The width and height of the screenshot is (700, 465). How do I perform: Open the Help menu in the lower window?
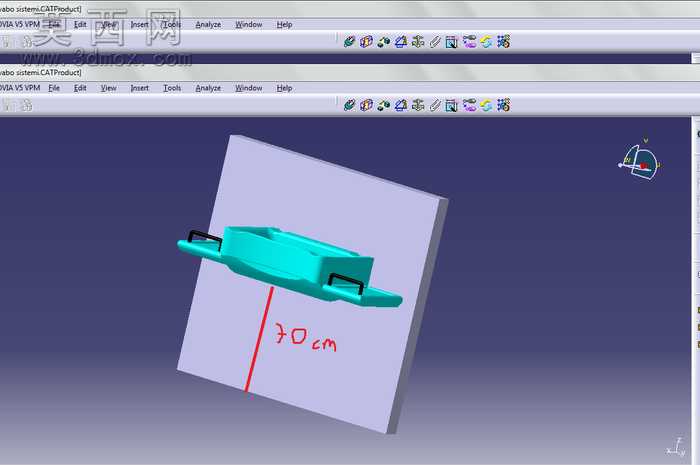click(284, 88)
